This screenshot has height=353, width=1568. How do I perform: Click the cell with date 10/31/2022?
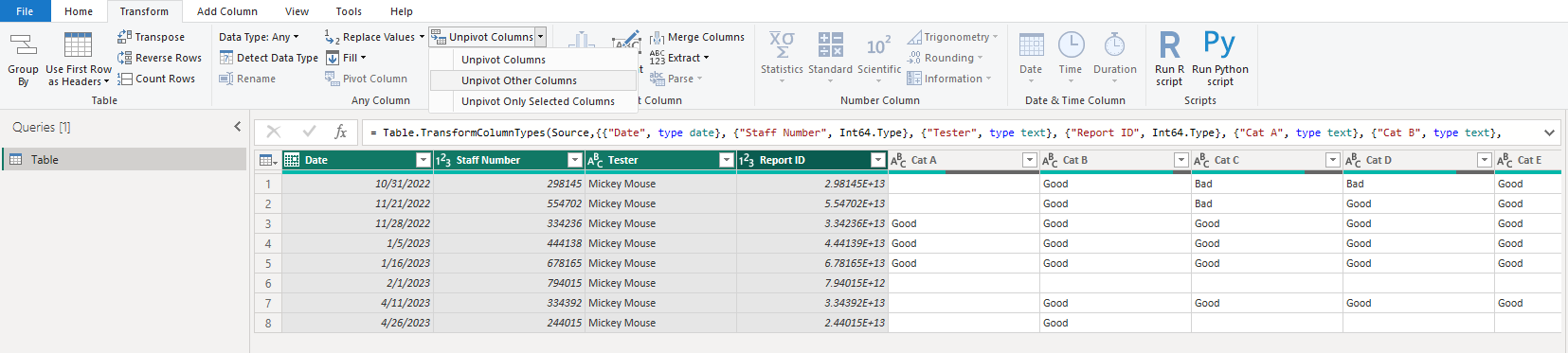click(x=357, y=184)
